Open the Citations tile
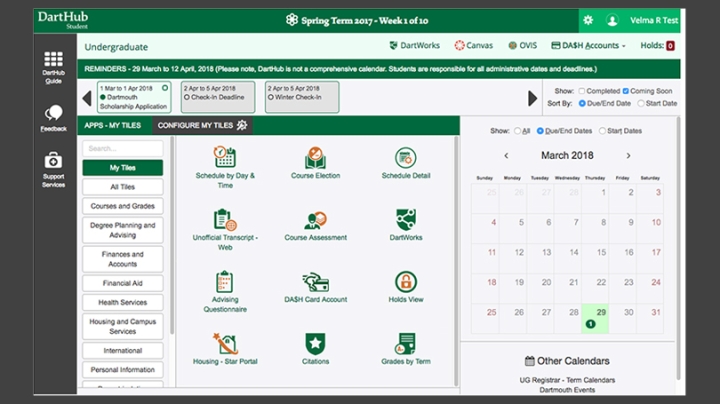 [x=315, y=349]
